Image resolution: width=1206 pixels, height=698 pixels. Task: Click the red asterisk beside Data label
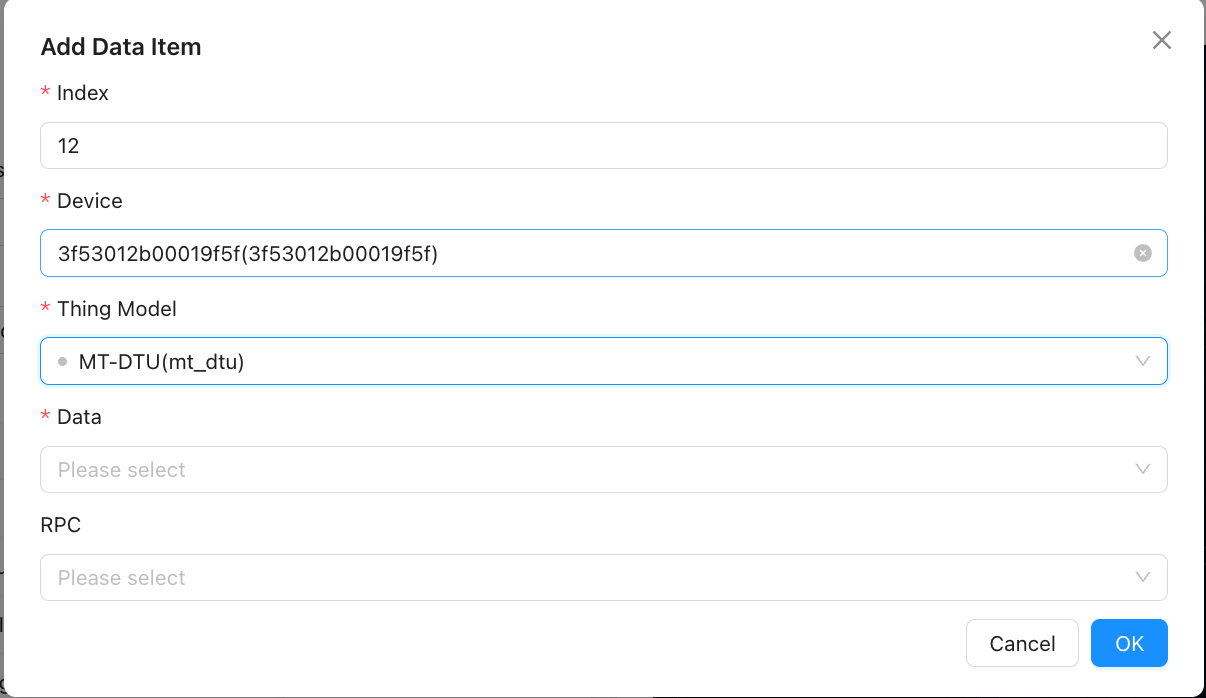pyautogui.click(x=45, y=417)
